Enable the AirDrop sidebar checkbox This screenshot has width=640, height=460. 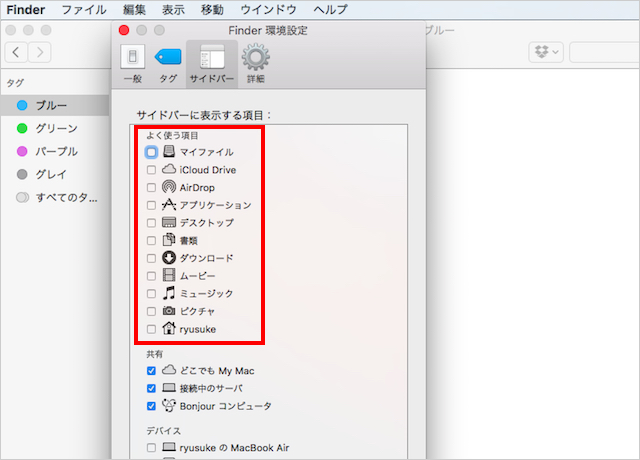tap(151, 187)
